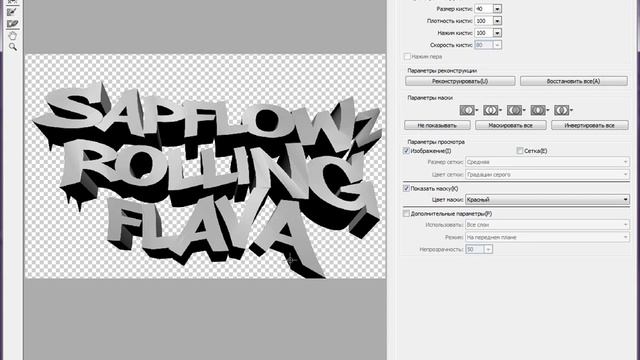Open the Скорость кисти dropdown arrow
Viewport: 640px width, 360px height.
[x=497, y=45]
